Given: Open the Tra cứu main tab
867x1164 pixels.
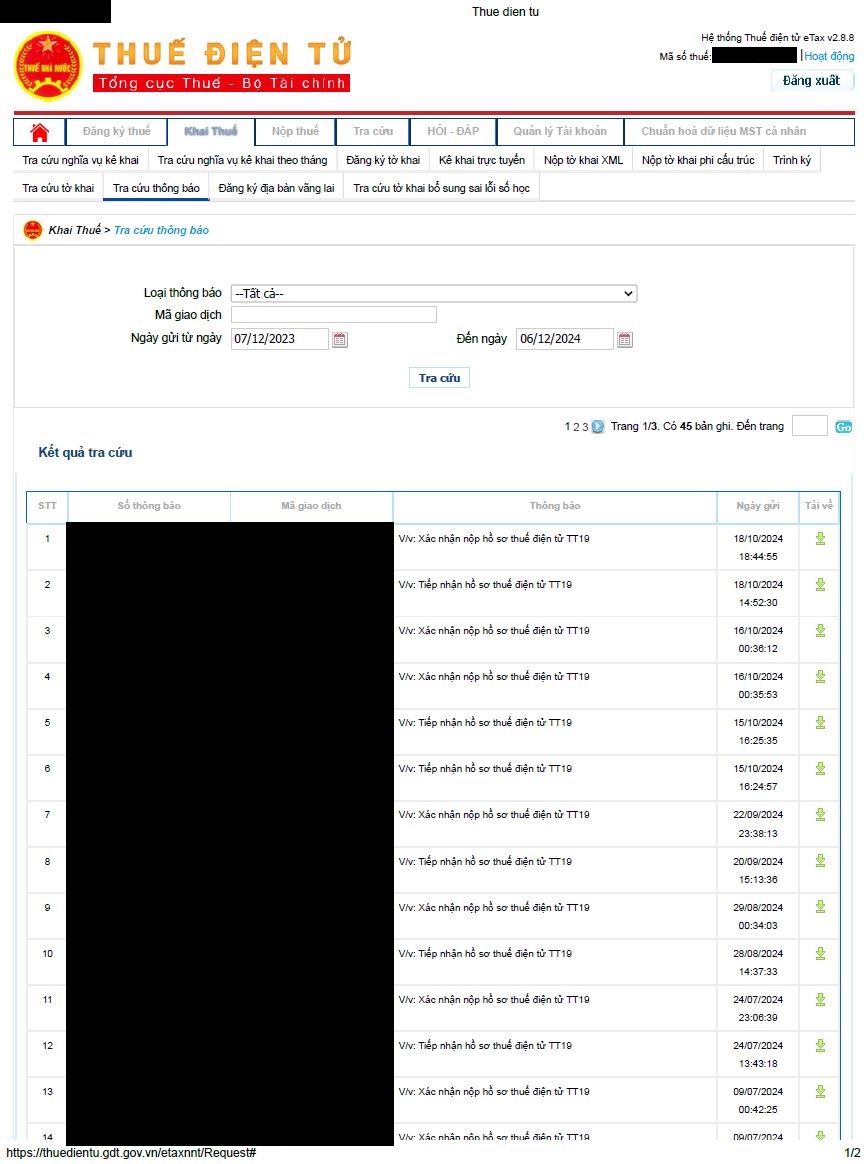Looking at the screenshot, I should 373,132.
